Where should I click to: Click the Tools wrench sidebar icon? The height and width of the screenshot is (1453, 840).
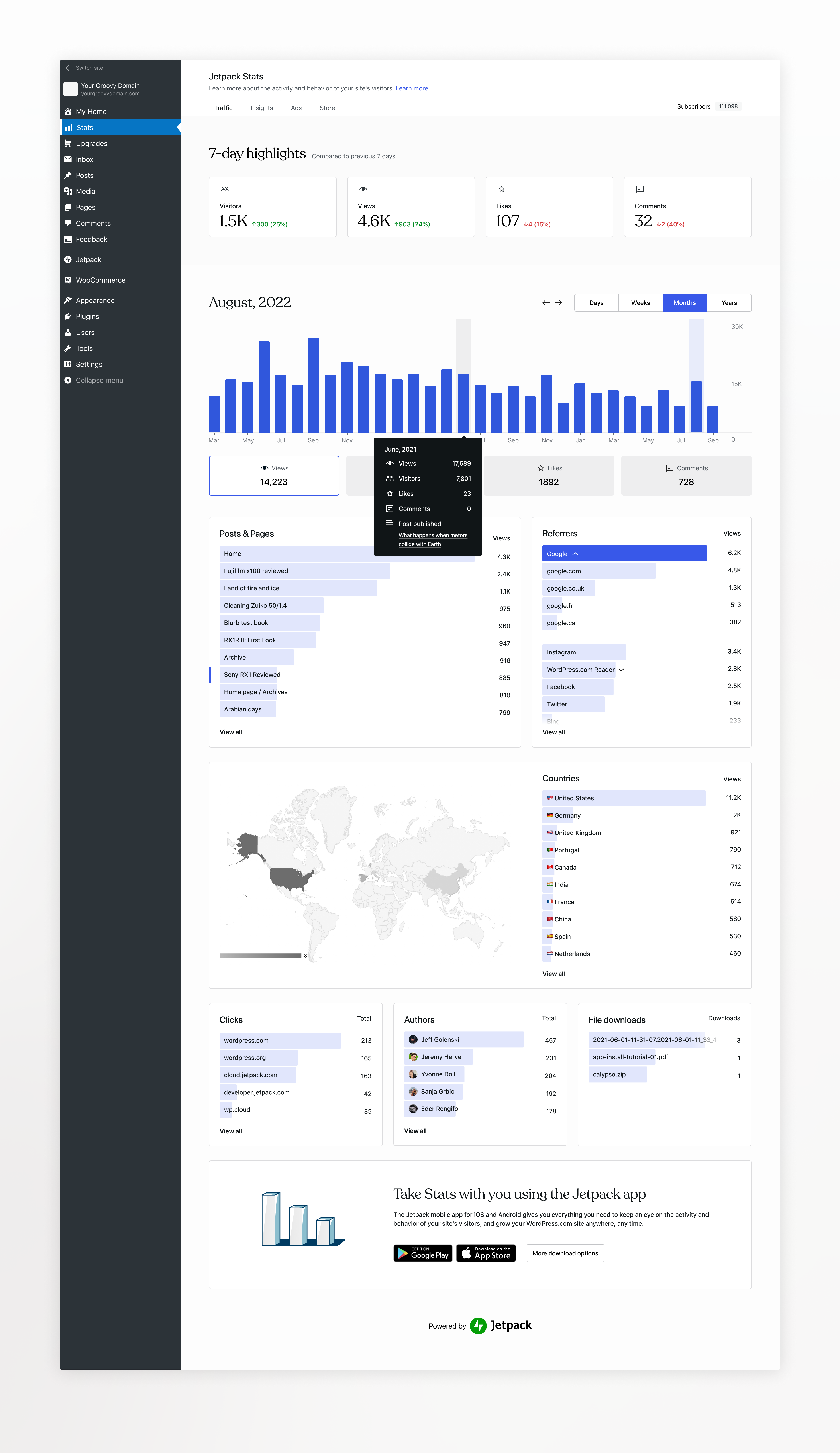pyautogui.click(x=68, y=348)
